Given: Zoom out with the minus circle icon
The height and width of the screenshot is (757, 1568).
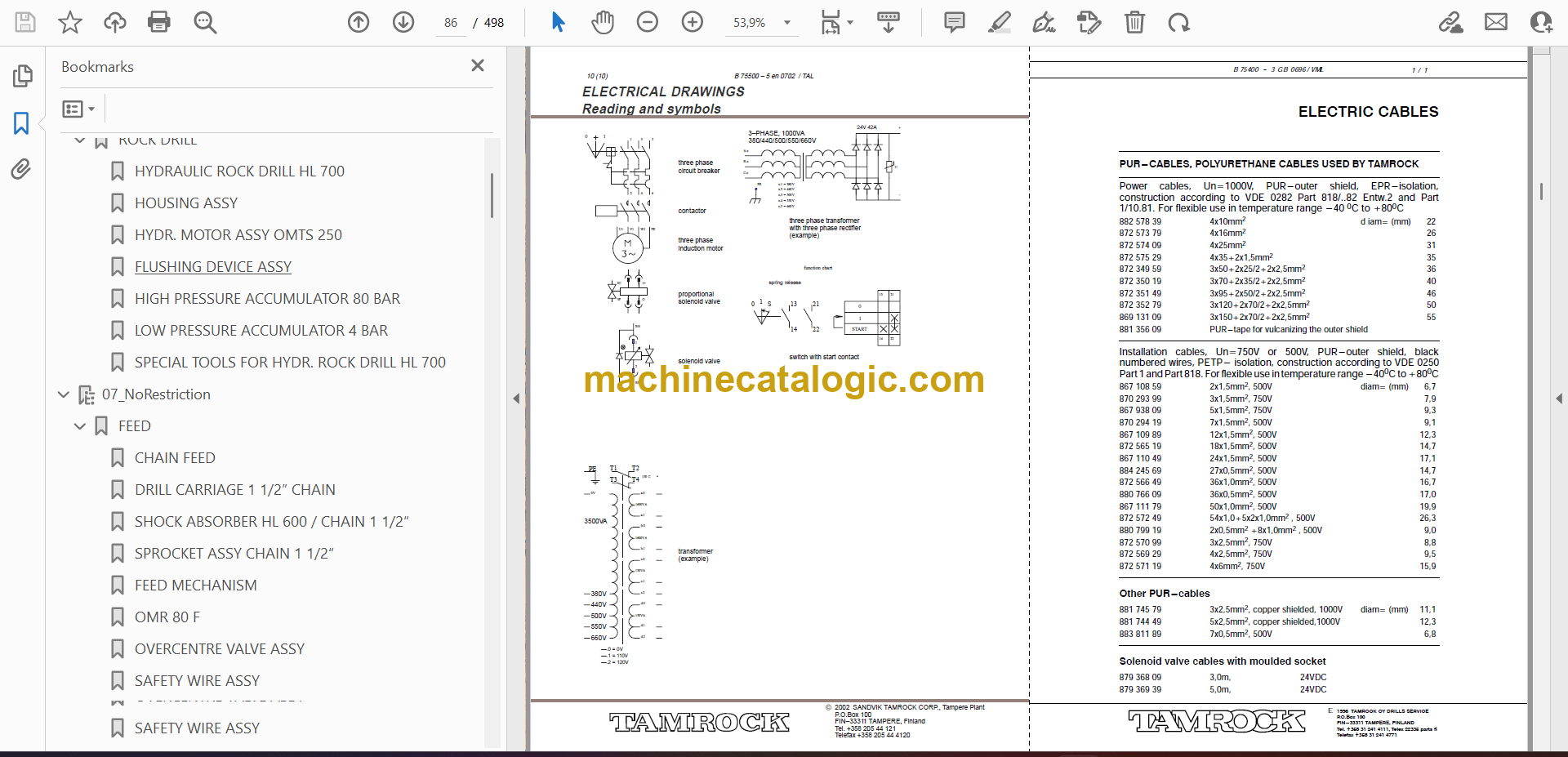Looking at the screenshot, I should click(x=648, y=22).
